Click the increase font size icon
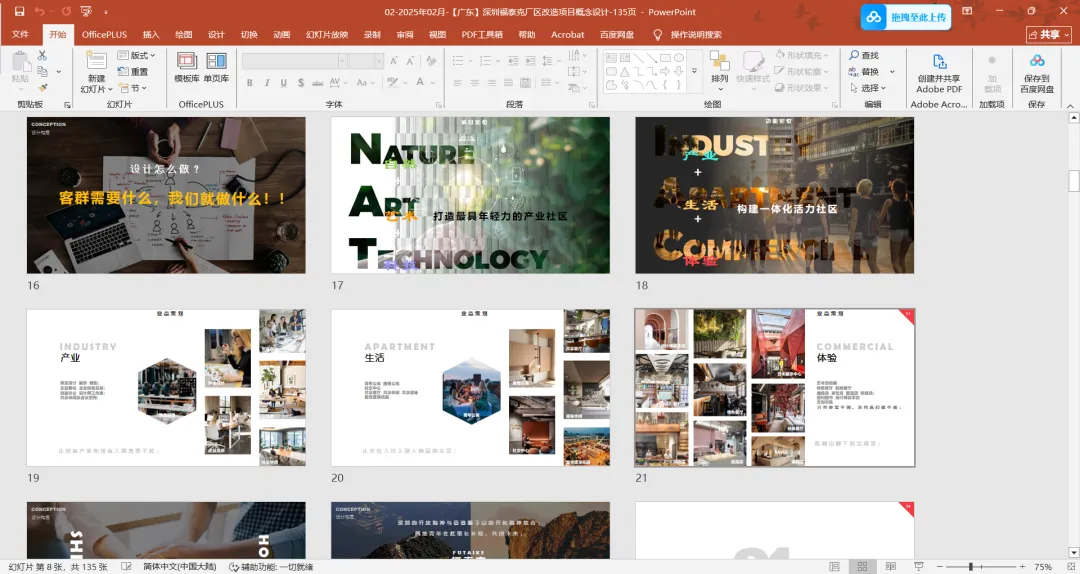The height and width of the screenshot is (574, 1080). (393, 61)
